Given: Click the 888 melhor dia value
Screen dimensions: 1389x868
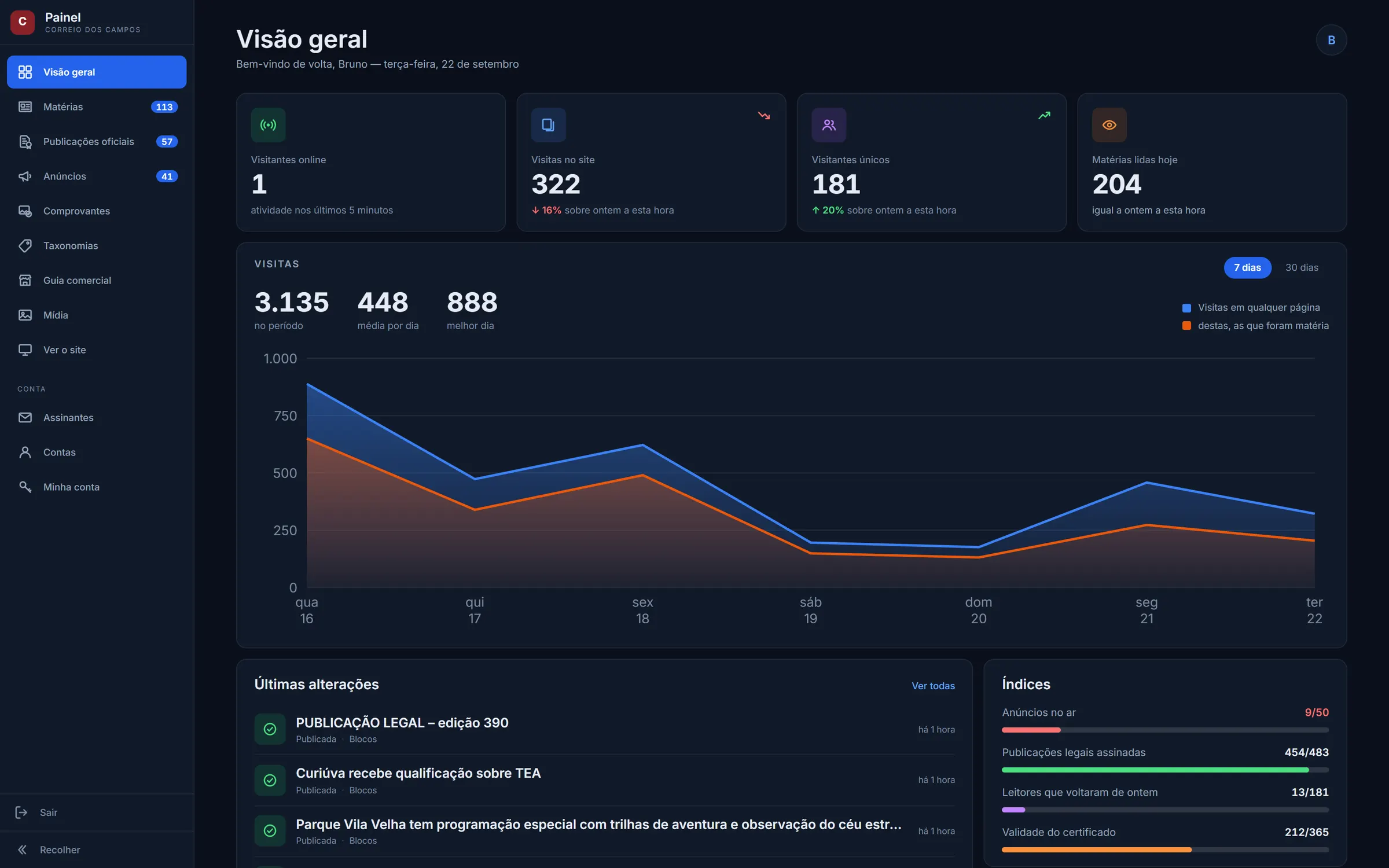Looking at the screenshot, I should 472,302.
